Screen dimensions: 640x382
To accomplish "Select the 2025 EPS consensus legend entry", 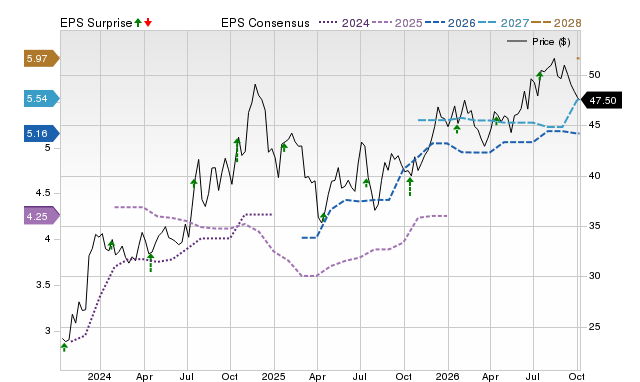I will (397, 23).
